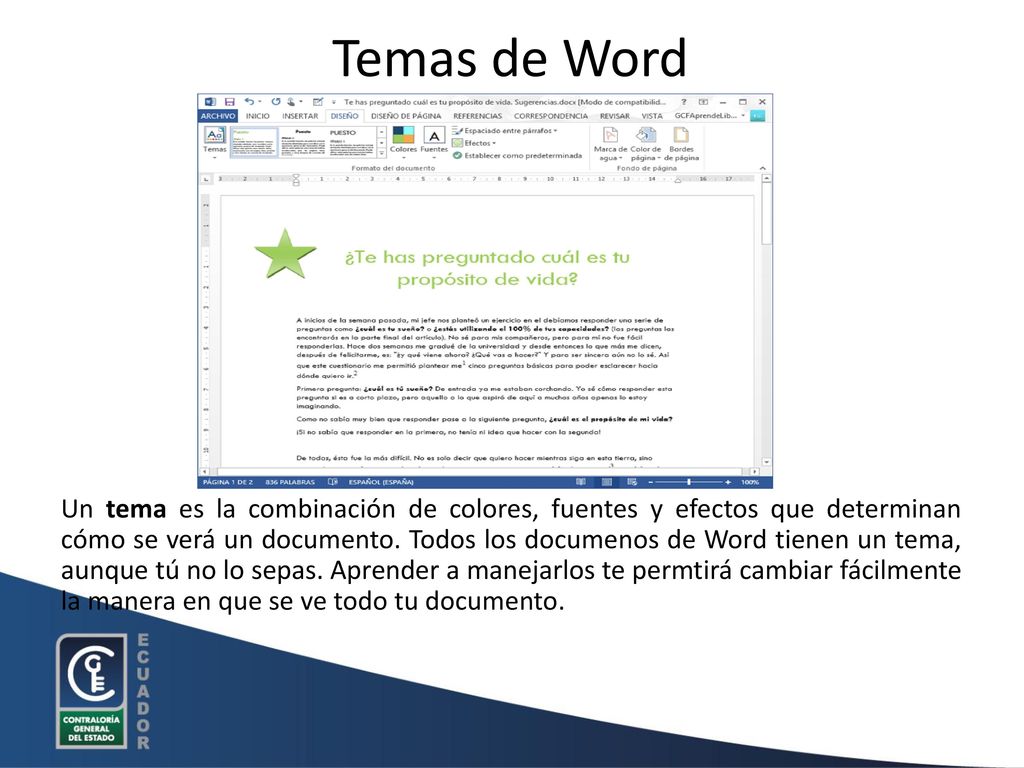Open the Colores theme colors palette

[403, 142]
